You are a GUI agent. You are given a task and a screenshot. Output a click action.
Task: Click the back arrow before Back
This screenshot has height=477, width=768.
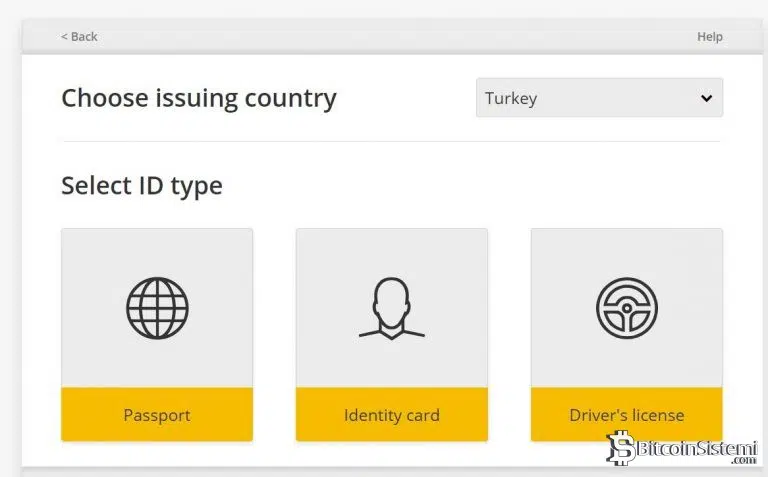(x=64, y=37)
